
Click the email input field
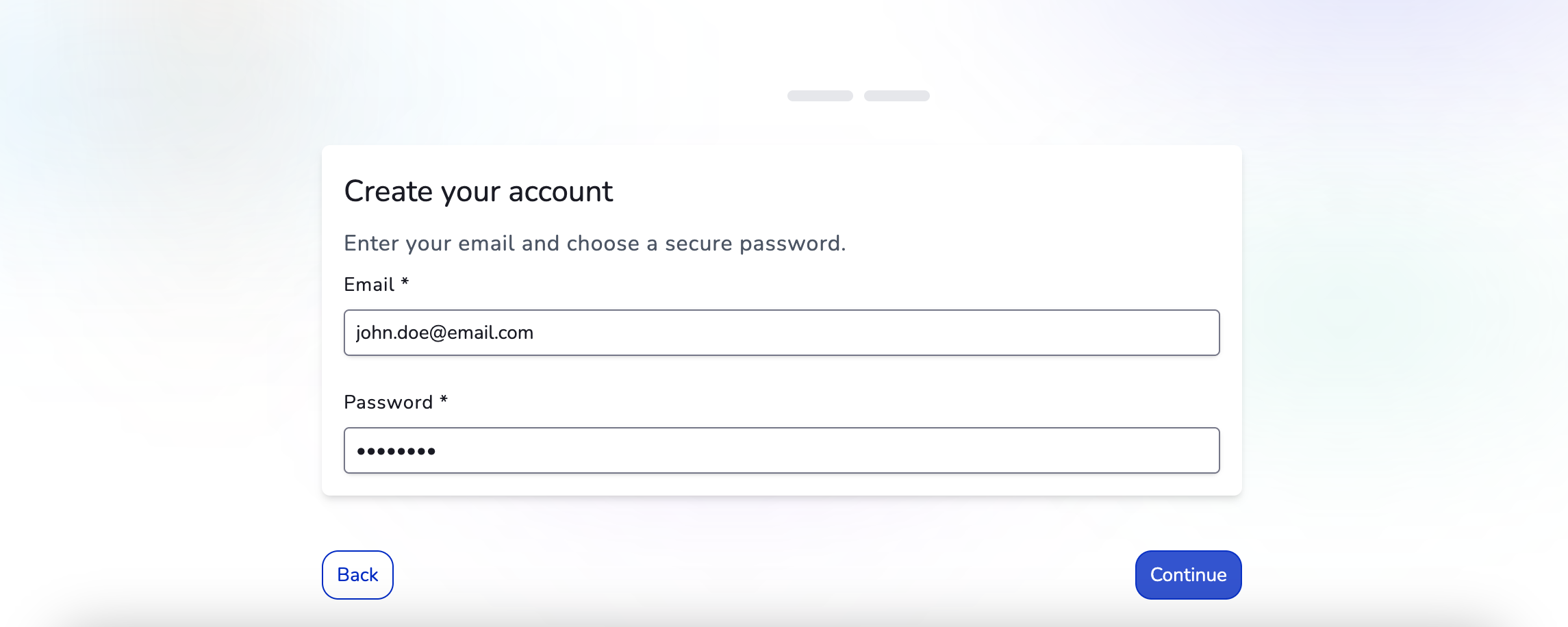click(x=781, y=333)
